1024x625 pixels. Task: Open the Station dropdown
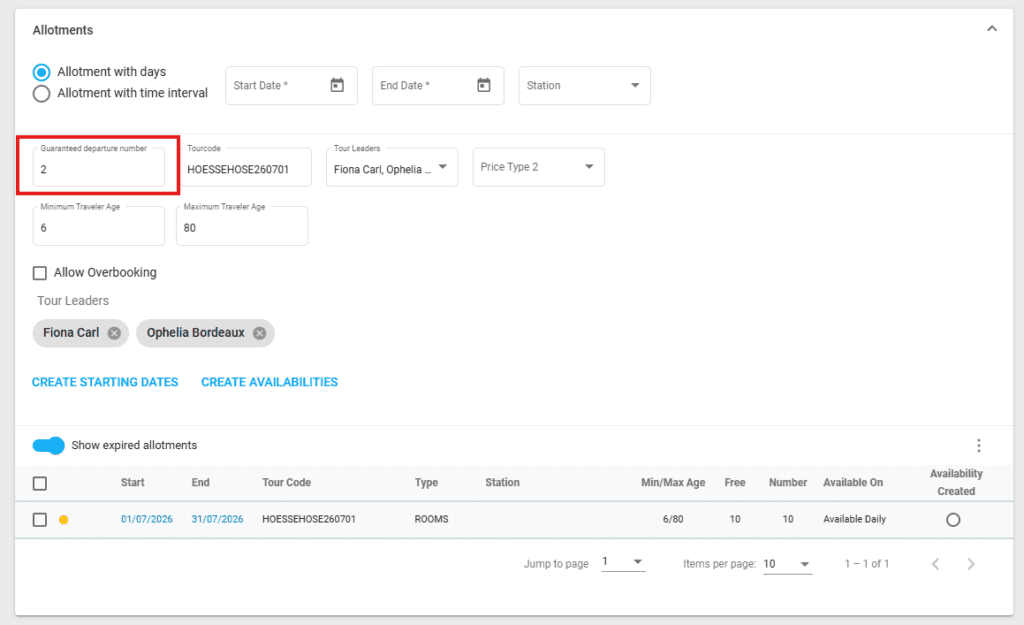click(x=585, y=86)
